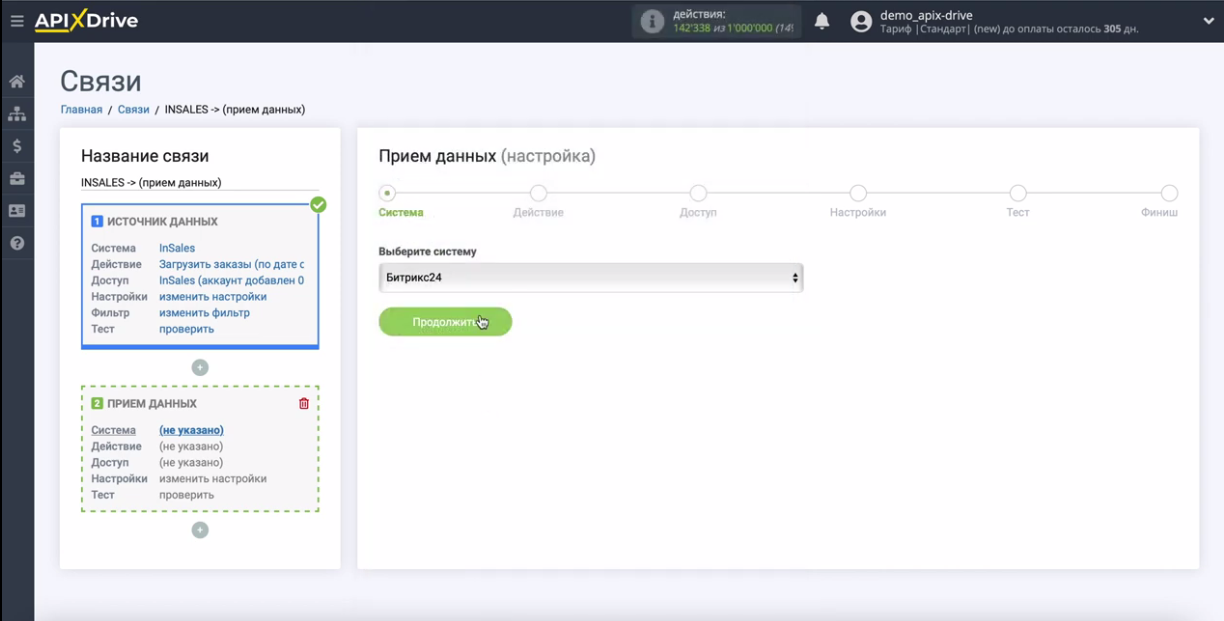This screenshot has height=621, width=1224.
Task: Click the ApiX-Drive logo
Action: (x=86, y=21)
